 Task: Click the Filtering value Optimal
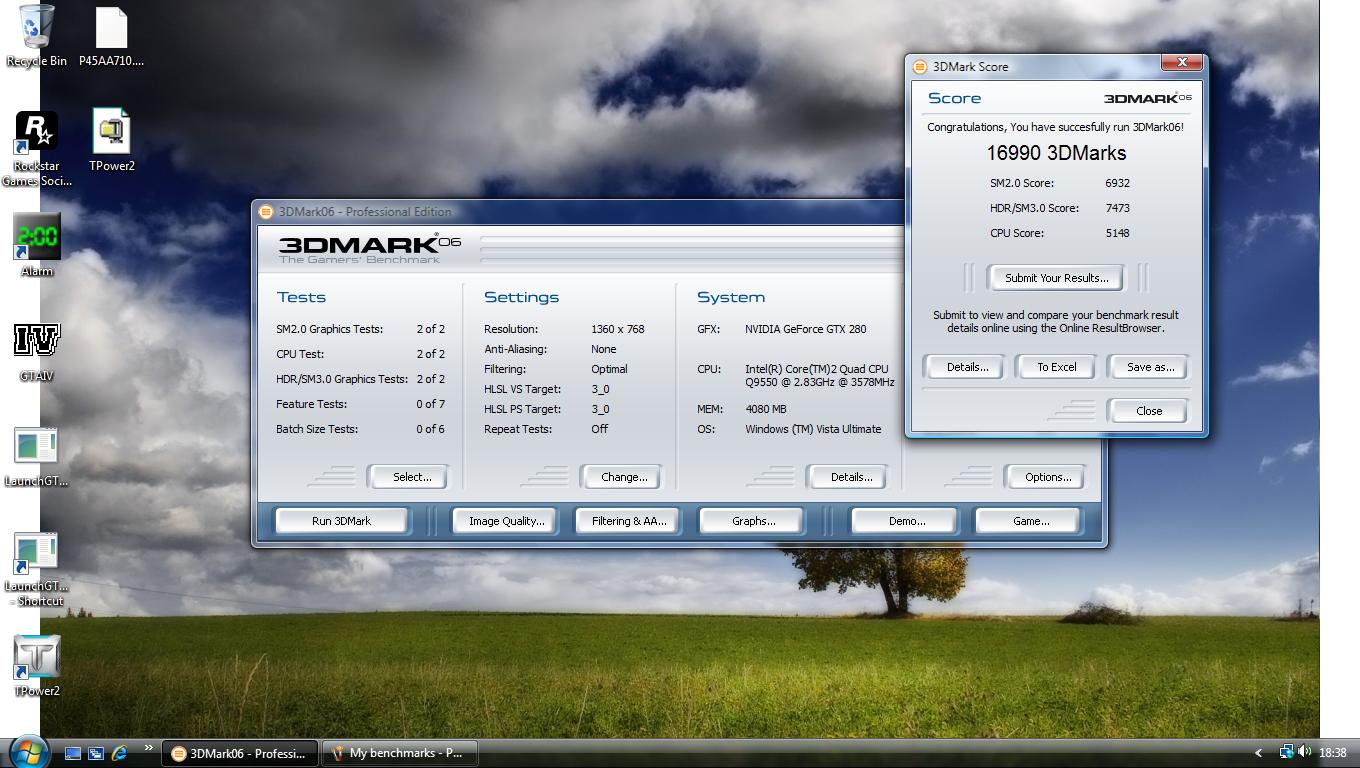click(609, 369)
